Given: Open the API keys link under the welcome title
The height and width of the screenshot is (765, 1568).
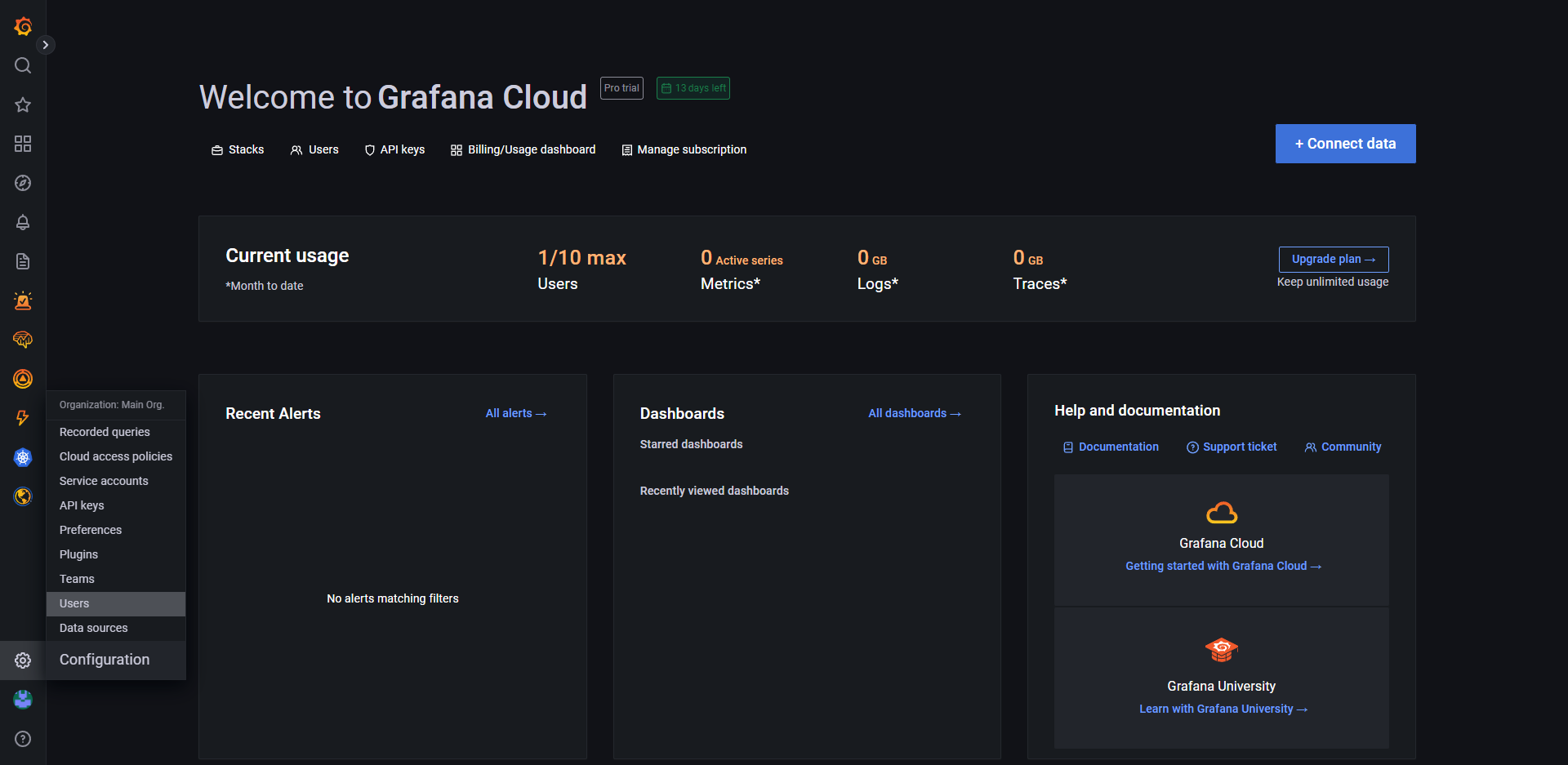Looking at the screenshot, I should click(x=394, y=149).
